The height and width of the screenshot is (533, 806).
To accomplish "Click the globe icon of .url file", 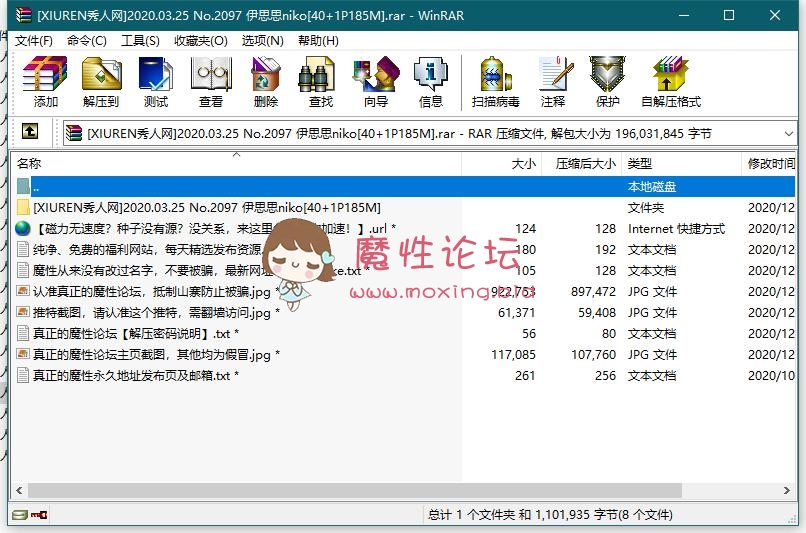I will pos(23,228).
